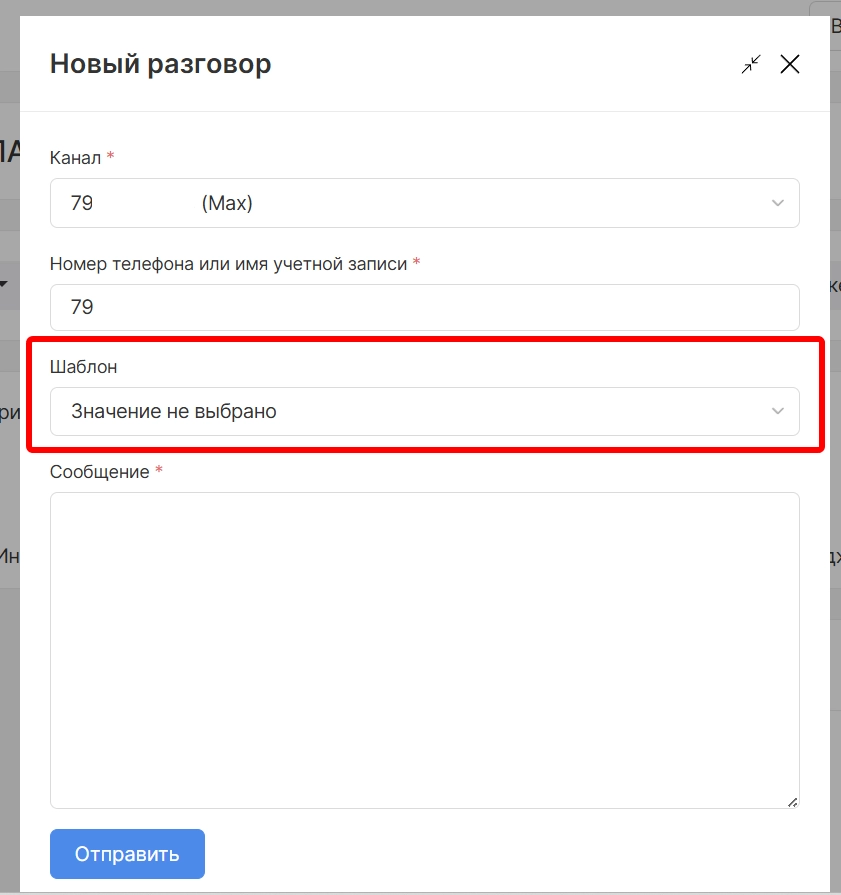
Task: Click inside the Сообщение message text area
Action: pyautogui.click(x=424, y=650)
